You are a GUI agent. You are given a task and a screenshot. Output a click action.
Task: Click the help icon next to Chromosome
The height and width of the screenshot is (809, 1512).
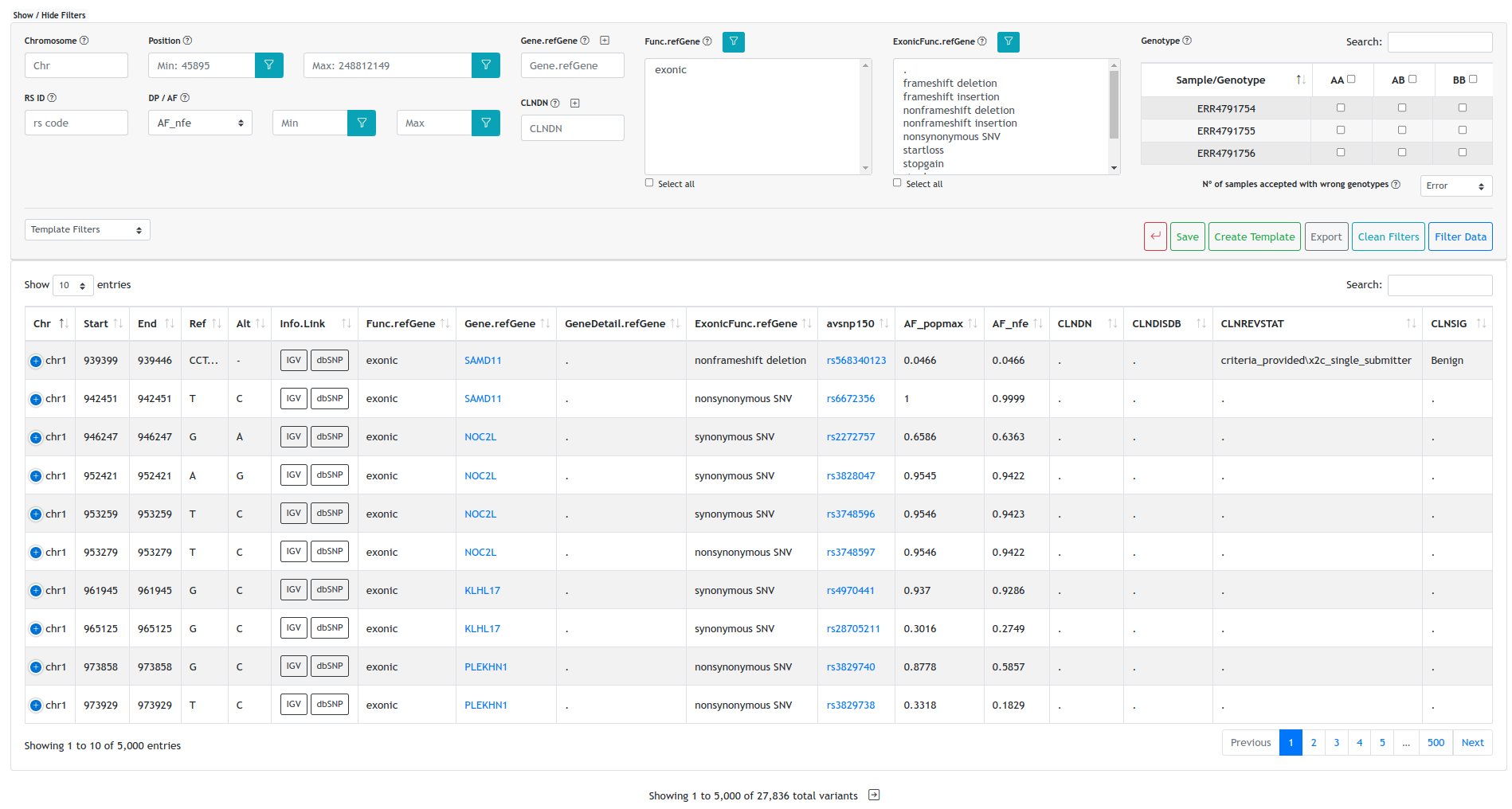pos(84,41)
